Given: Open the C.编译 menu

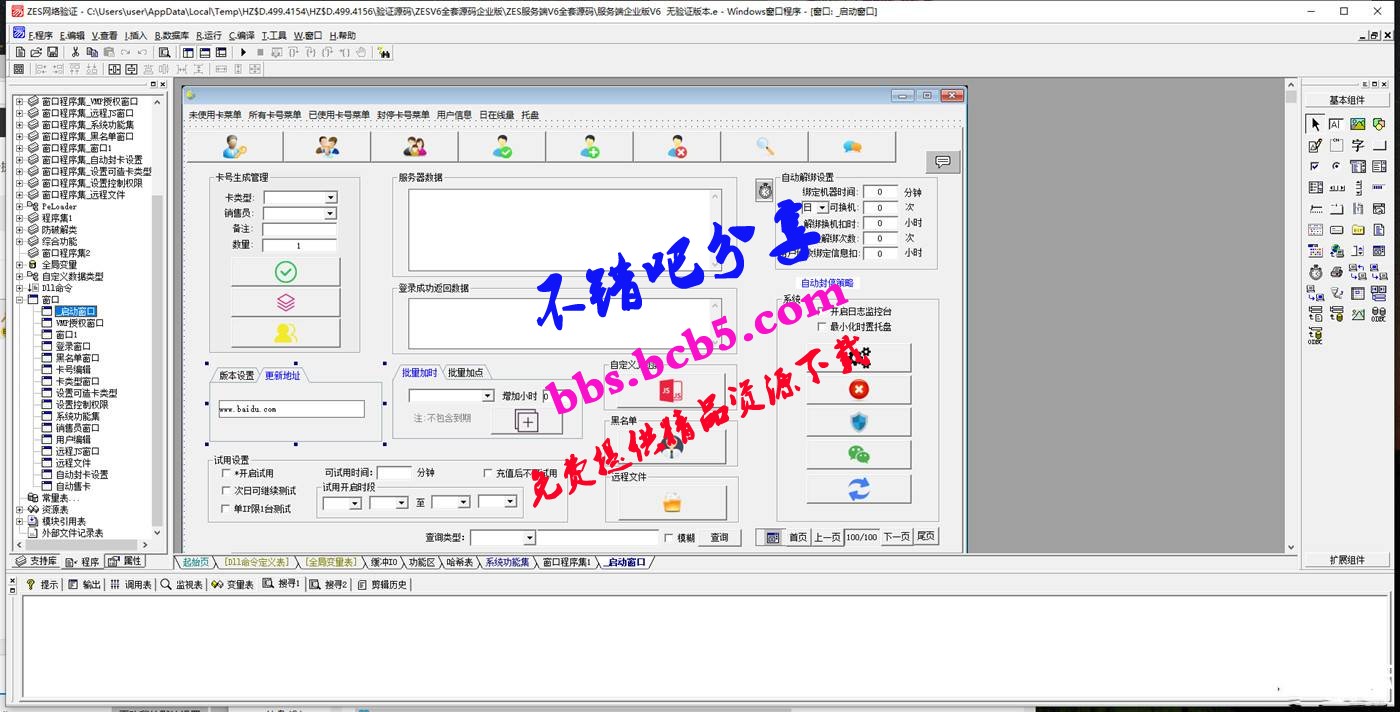Looking at the screenshot, I should pyautogui.click(x=242, y=35).
